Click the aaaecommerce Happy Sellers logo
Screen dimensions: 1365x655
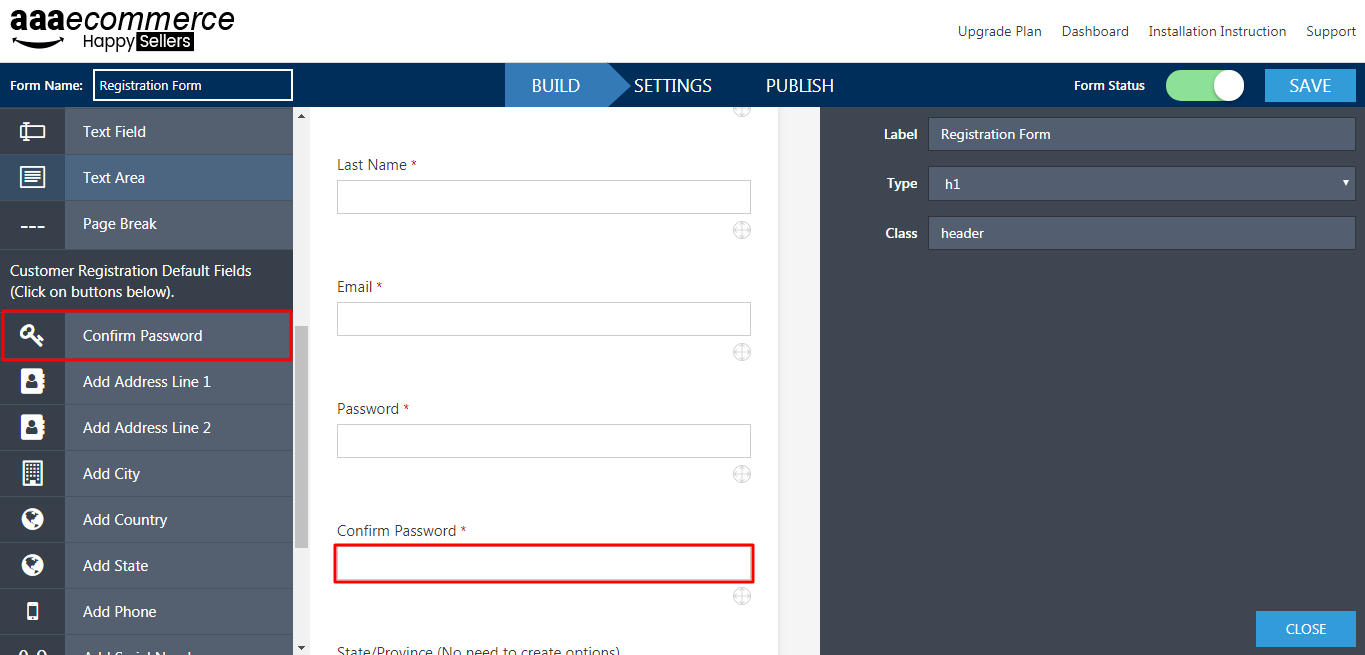point(122,29)
